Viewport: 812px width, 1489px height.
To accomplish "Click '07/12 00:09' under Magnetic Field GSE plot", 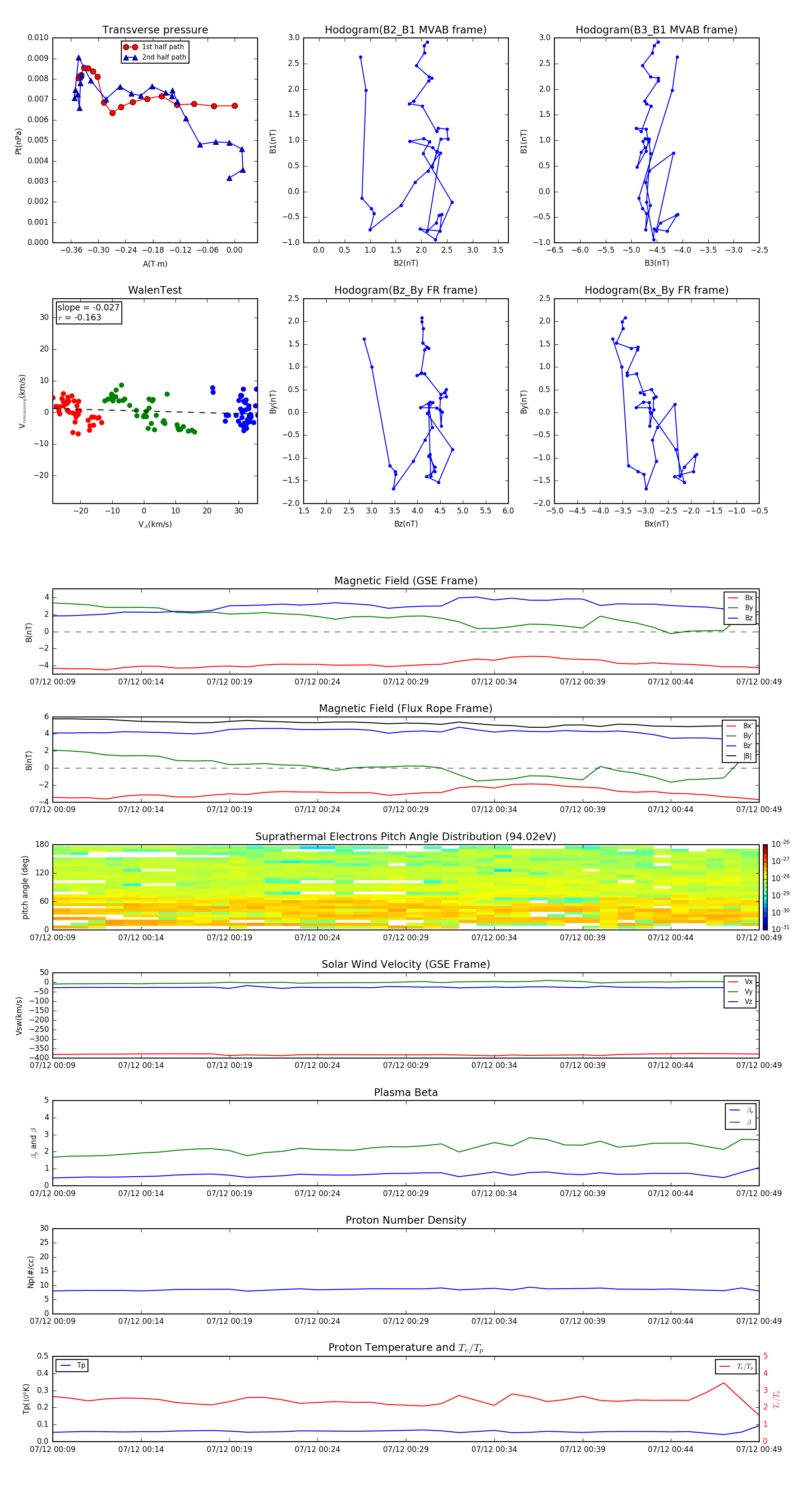I will [53, 682].
